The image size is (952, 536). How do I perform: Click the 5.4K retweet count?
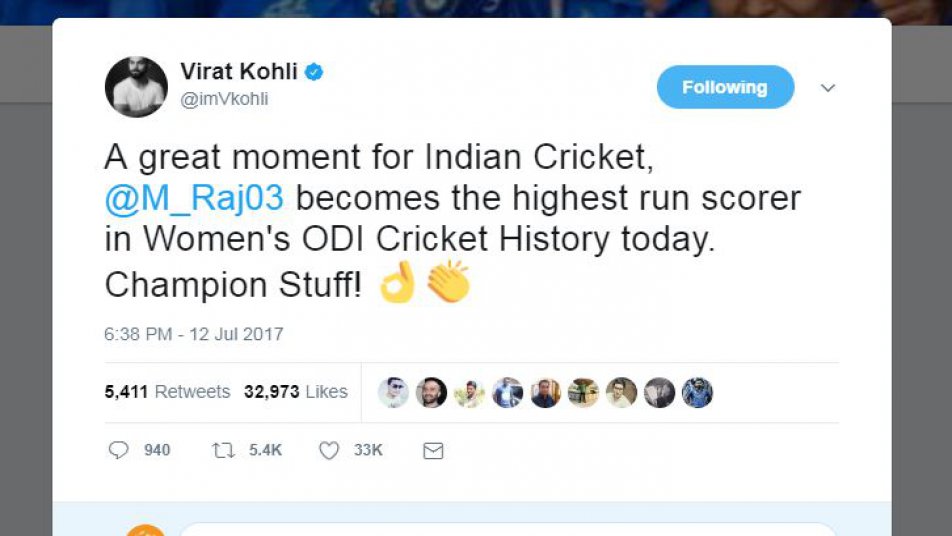(265, 451)
